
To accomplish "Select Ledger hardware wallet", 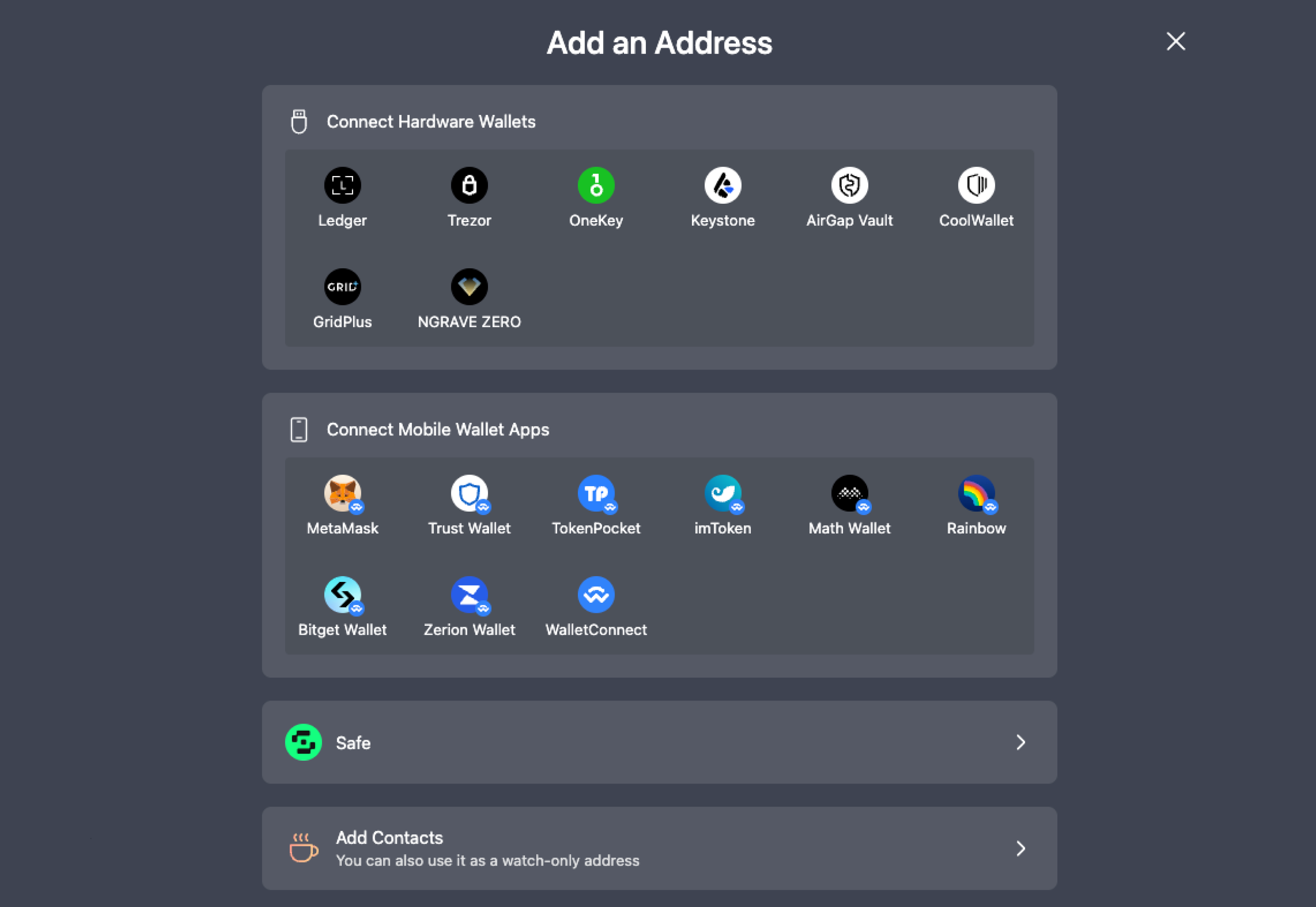I will tap(343, 197).
